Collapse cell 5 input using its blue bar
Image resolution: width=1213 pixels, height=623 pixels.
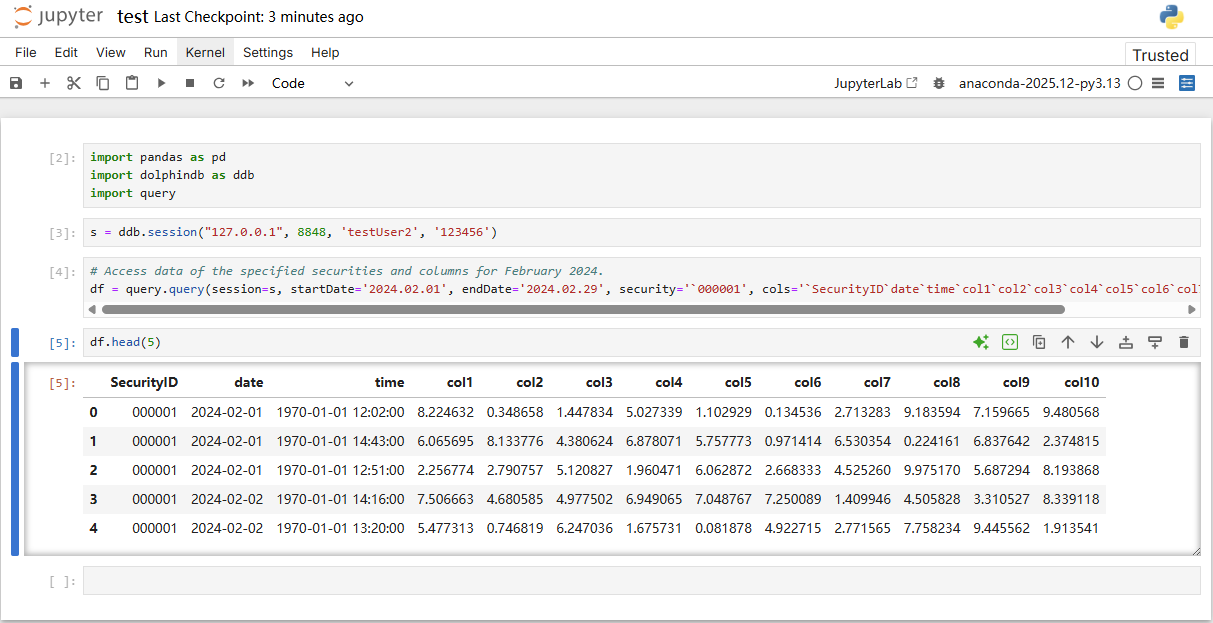pos(15,342)
